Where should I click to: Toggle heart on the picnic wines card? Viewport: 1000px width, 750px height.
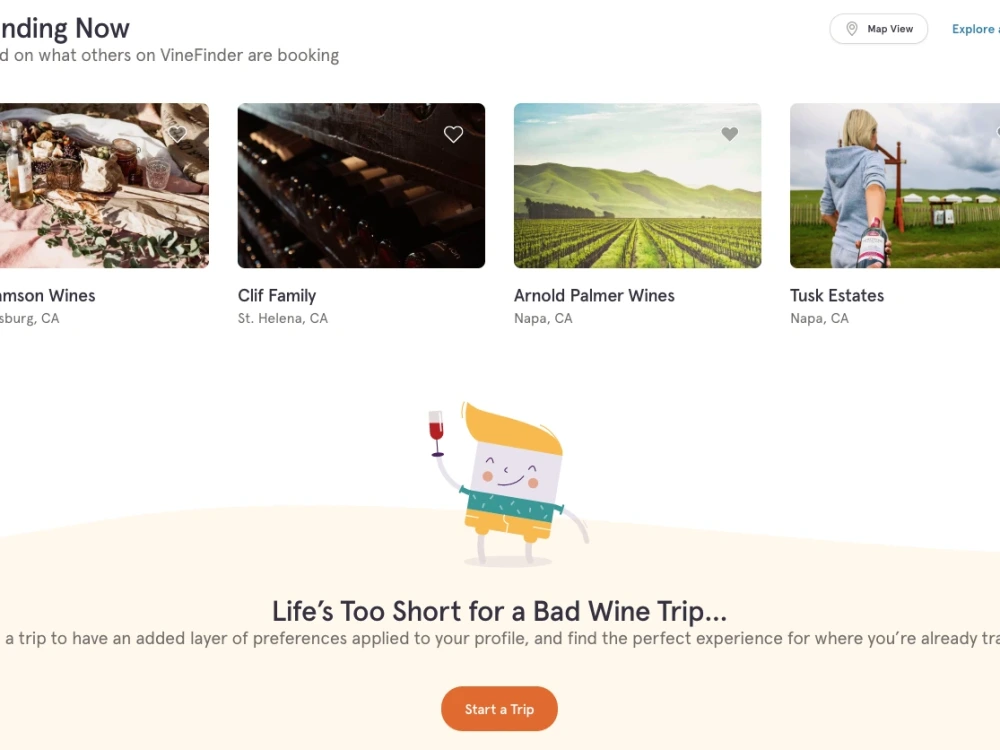177,134
